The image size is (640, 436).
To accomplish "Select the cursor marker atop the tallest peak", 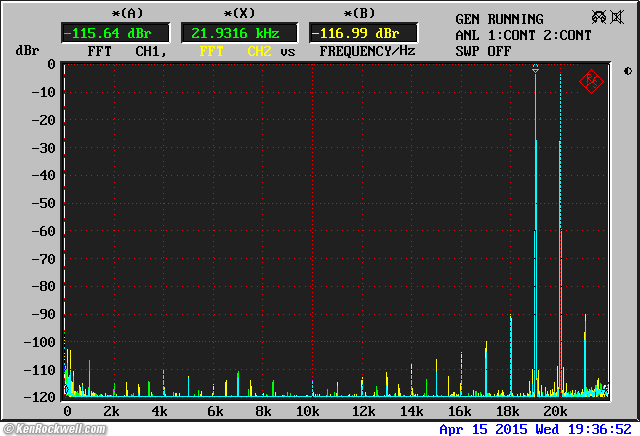I will click(536, 69).
